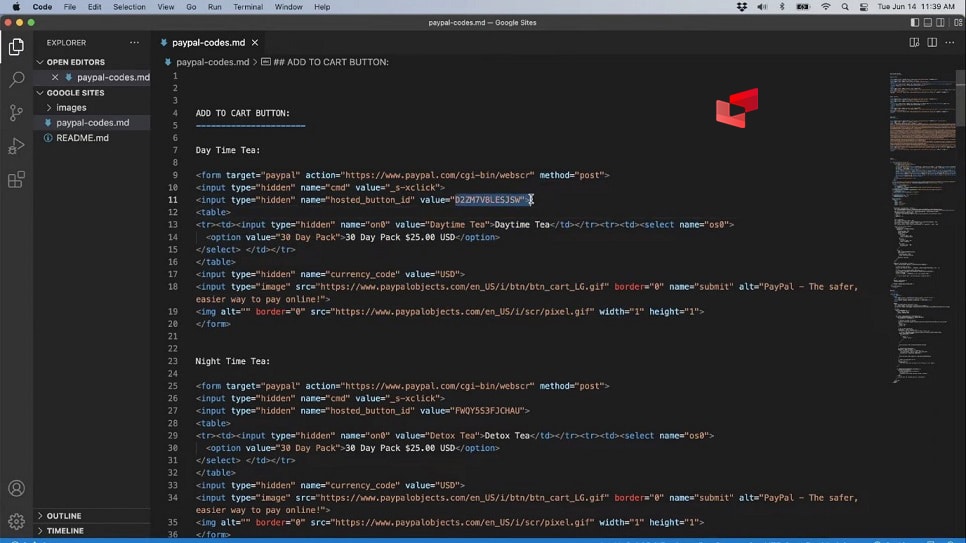Toggle the bottom panel visibility
This screenshot has width=966, height=543.
pos(927,22)
